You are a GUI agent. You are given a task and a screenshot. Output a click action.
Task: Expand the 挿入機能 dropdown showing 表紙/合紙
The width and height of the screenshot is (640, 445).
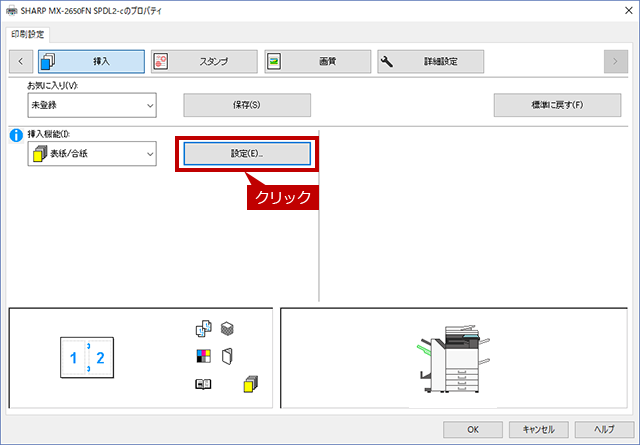92,154
